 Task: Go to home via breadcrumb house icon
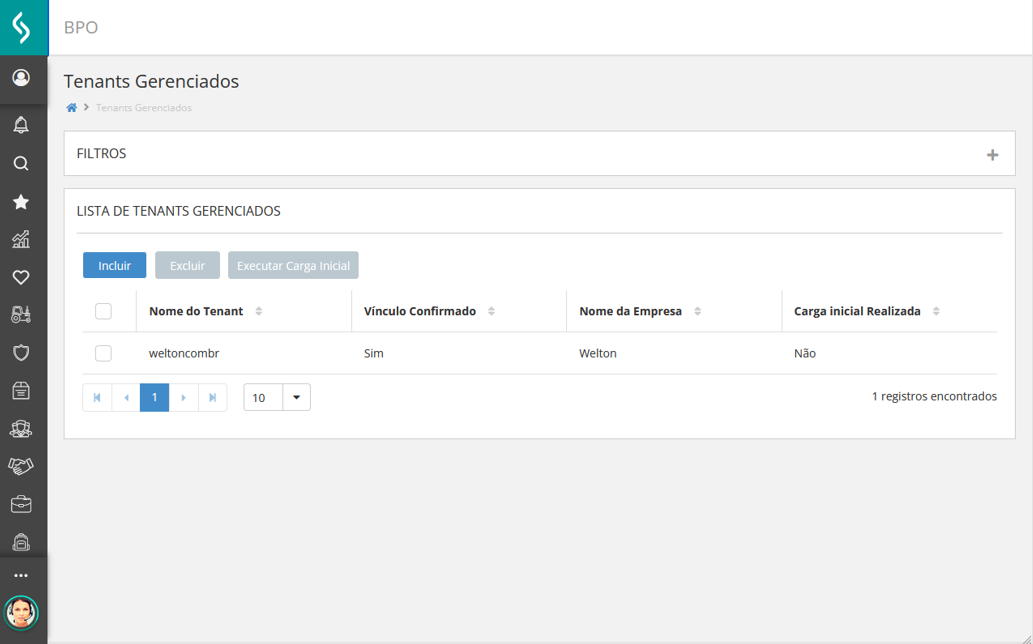coord(71,108)
